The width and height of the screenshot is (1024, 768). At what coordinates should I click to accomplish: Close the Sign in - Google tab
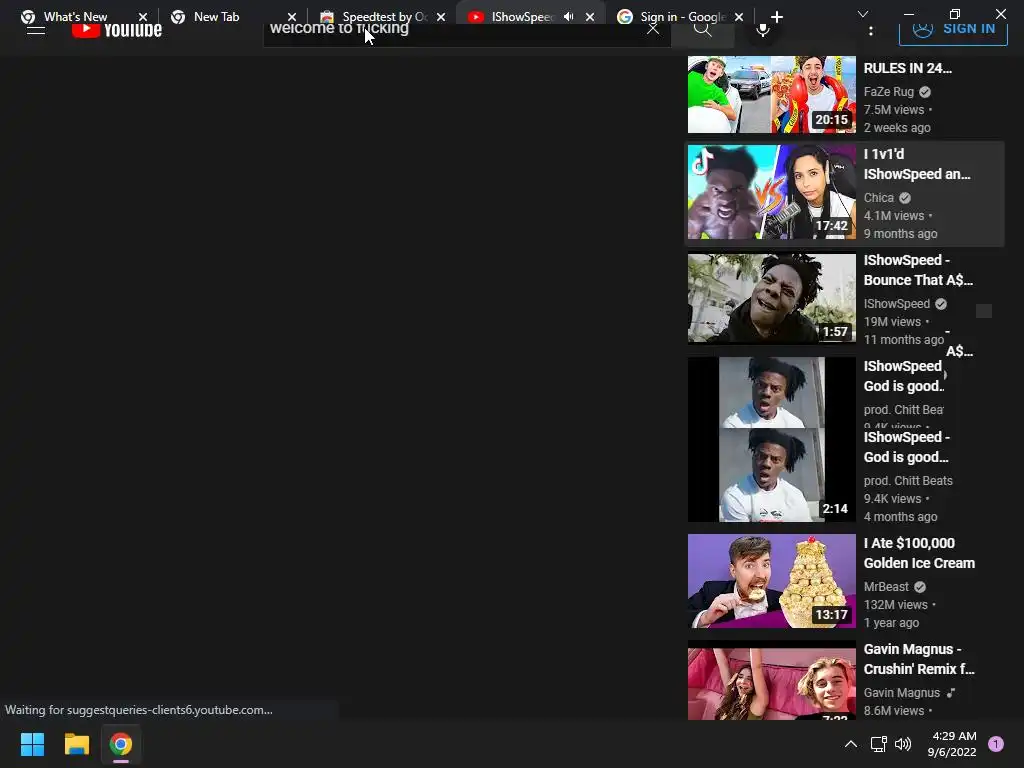(x=739, y=17)
